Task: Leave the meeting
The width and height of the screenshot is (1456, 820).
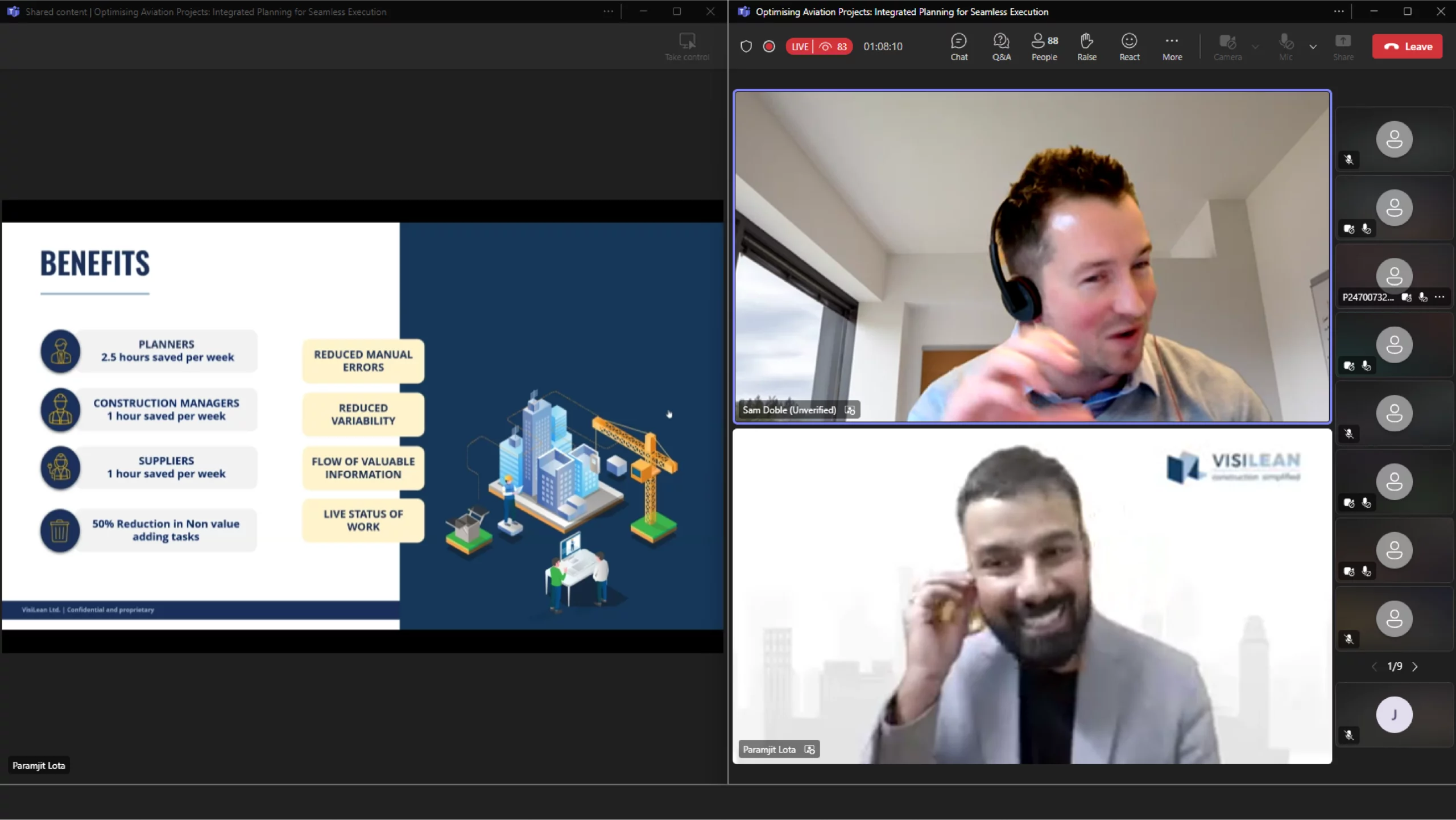Action: 1407,47
